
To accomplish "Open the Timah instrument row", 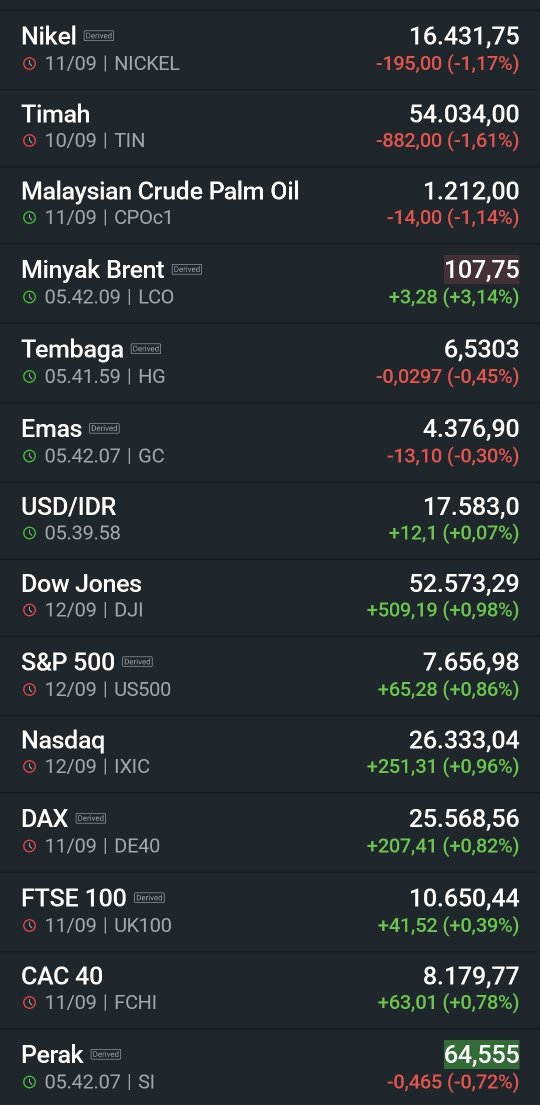I will click(270, 128).
